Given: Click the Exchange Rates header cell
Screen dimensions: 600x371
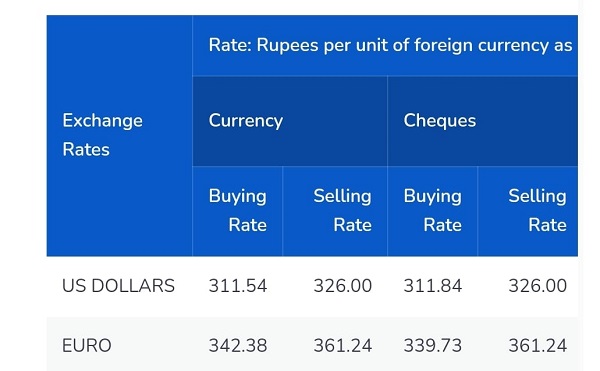Looking at the screenshot, I should pyautogui.click(x=119, y=135).
